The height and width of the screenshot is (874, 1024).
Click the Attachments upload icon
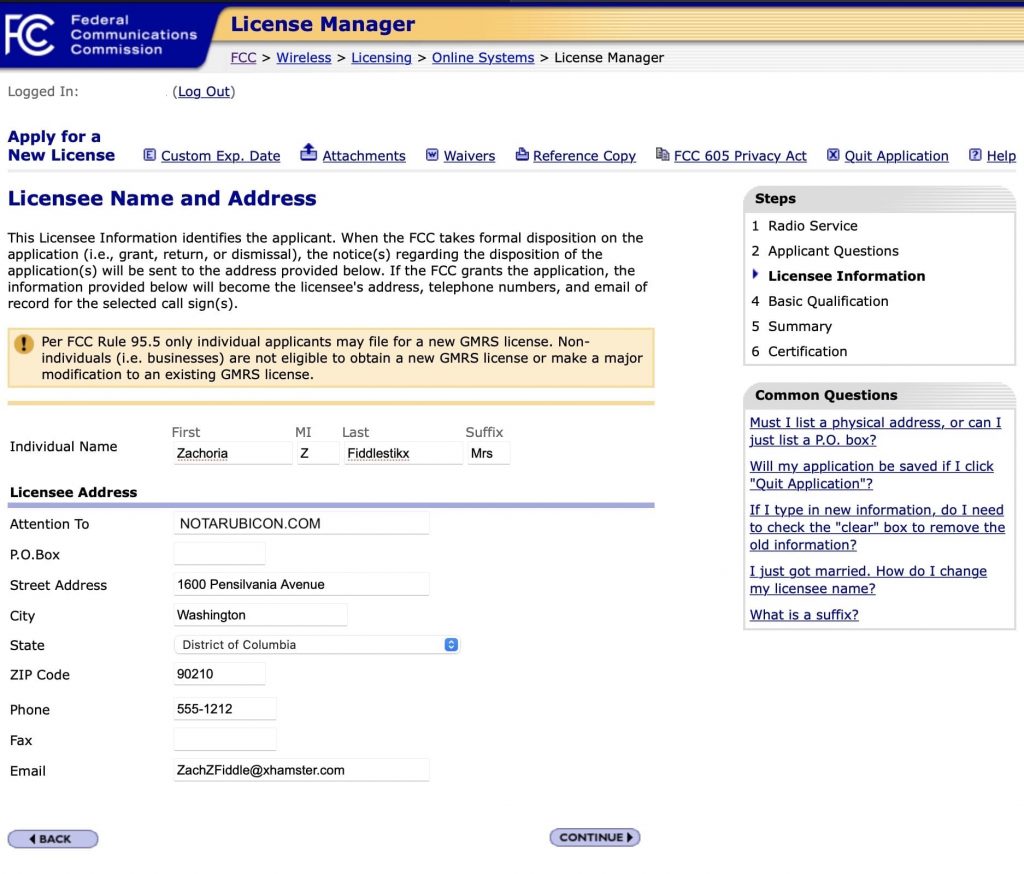click(308, 152)
